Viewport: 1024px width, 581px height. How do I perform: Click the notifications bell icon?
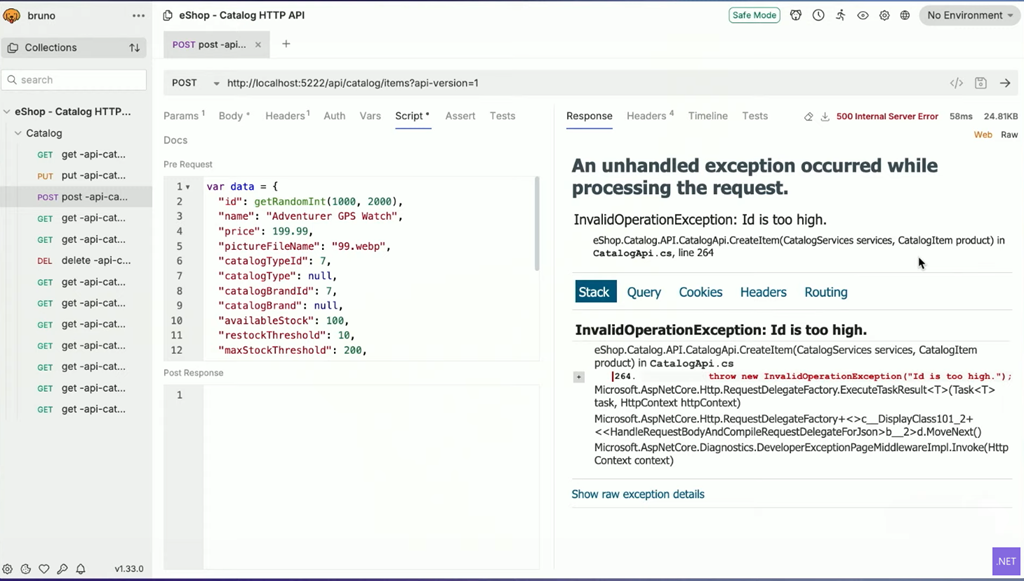(79, 569)
